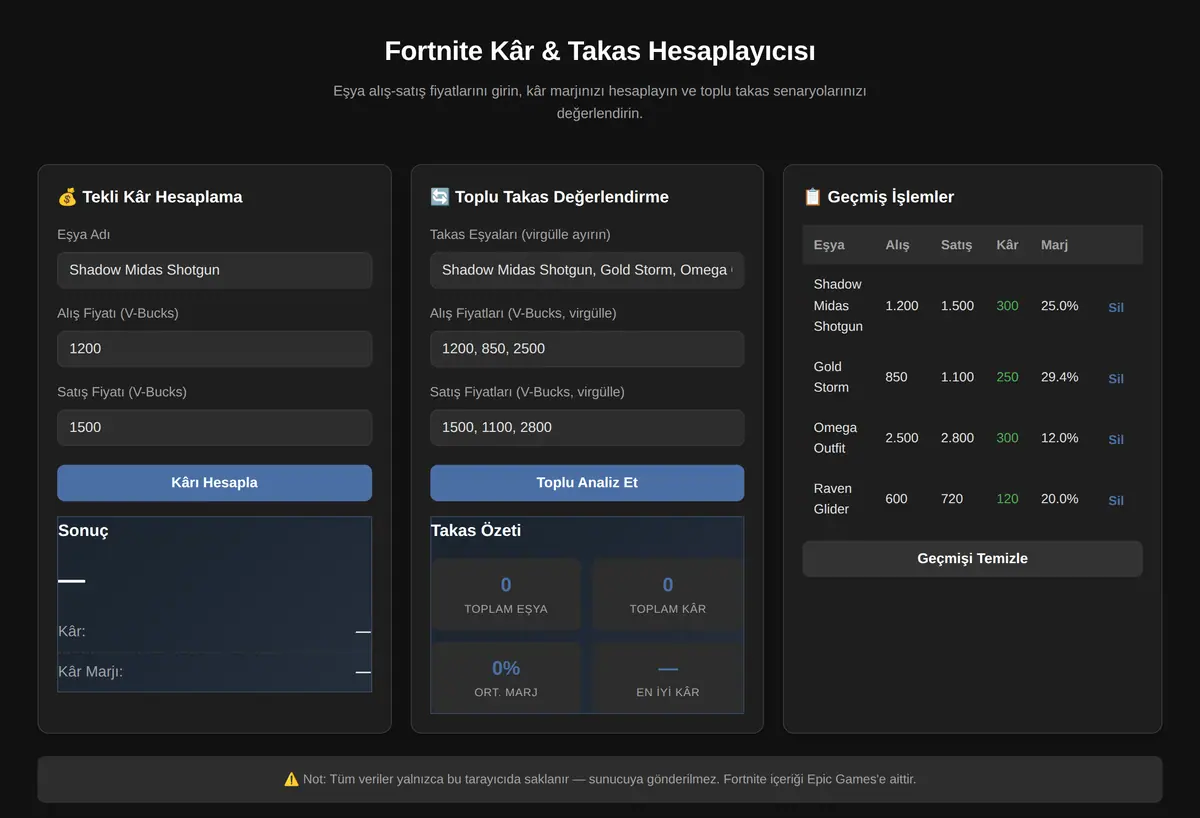Focus the single Satış Fiyatı field with 1500

214,427
